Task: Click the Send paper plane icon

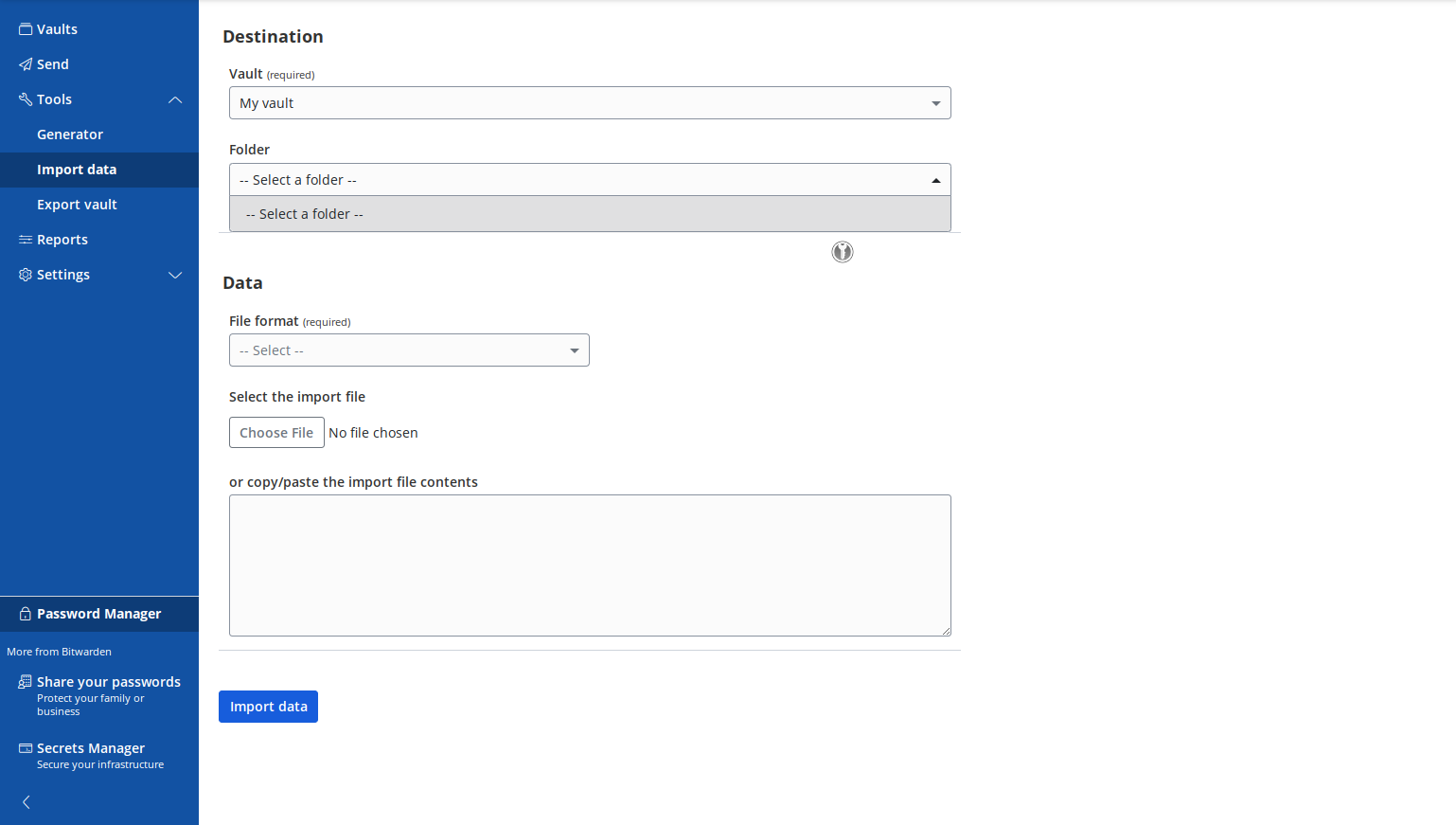Action: [x=26, y=64]
